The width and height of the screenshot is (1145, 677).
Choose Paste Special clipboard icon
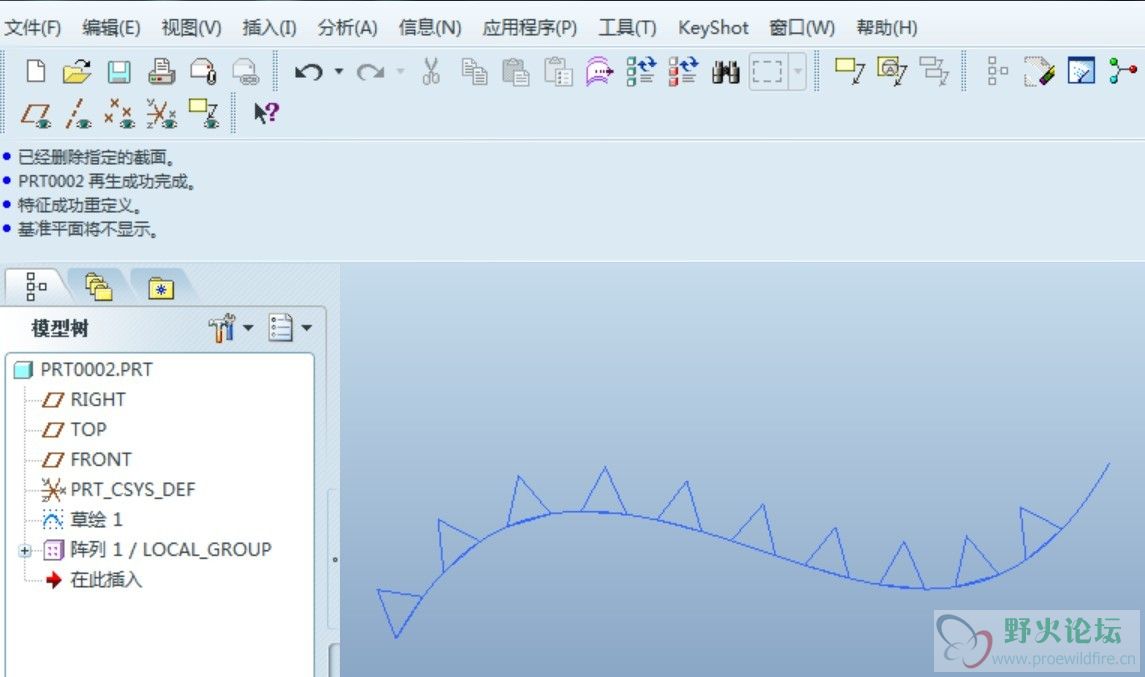(x=559, y=72)
